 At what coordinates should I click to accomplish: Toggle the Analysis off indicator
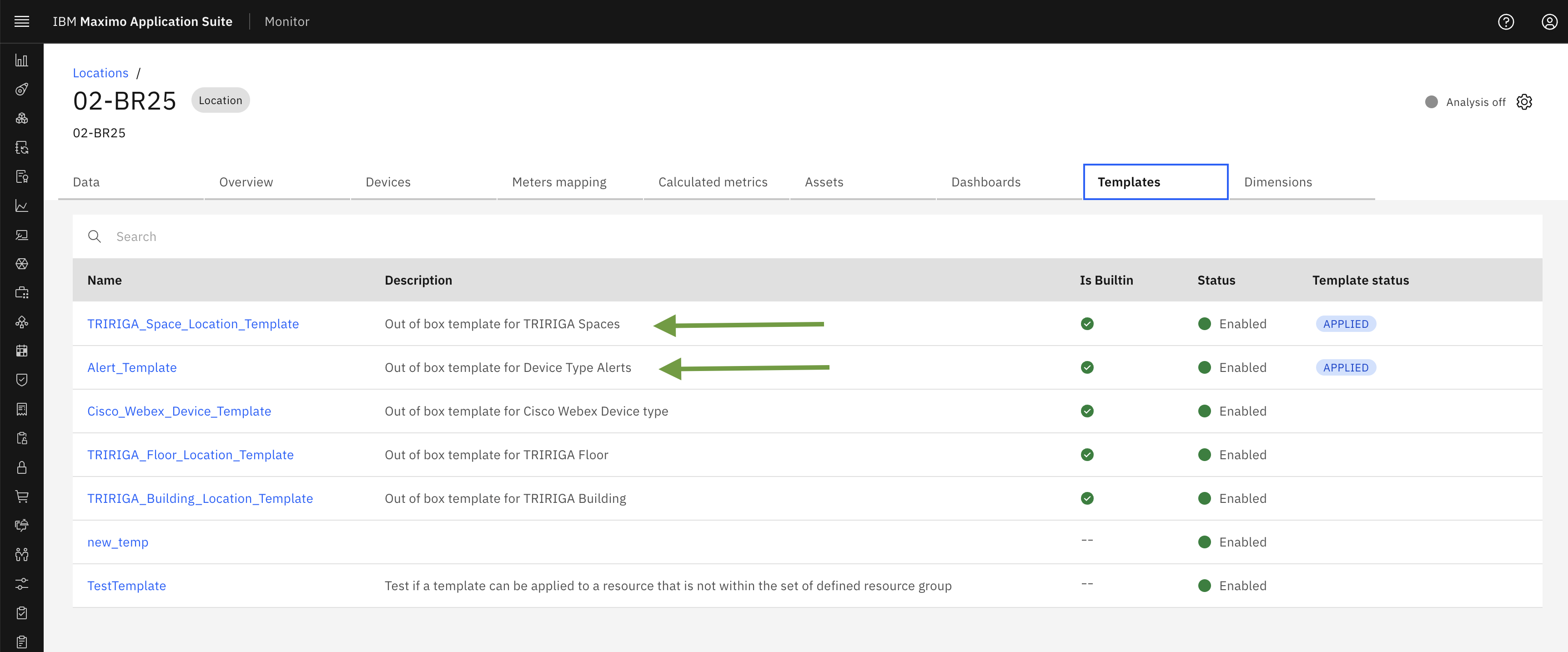(1465, 102)
